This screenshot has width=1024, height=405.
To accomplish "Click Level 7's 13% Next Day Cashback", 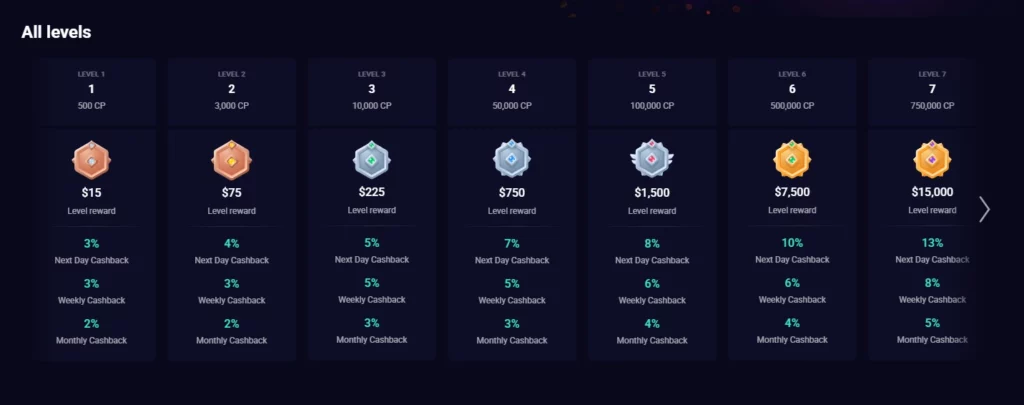I will coord(932,243).
